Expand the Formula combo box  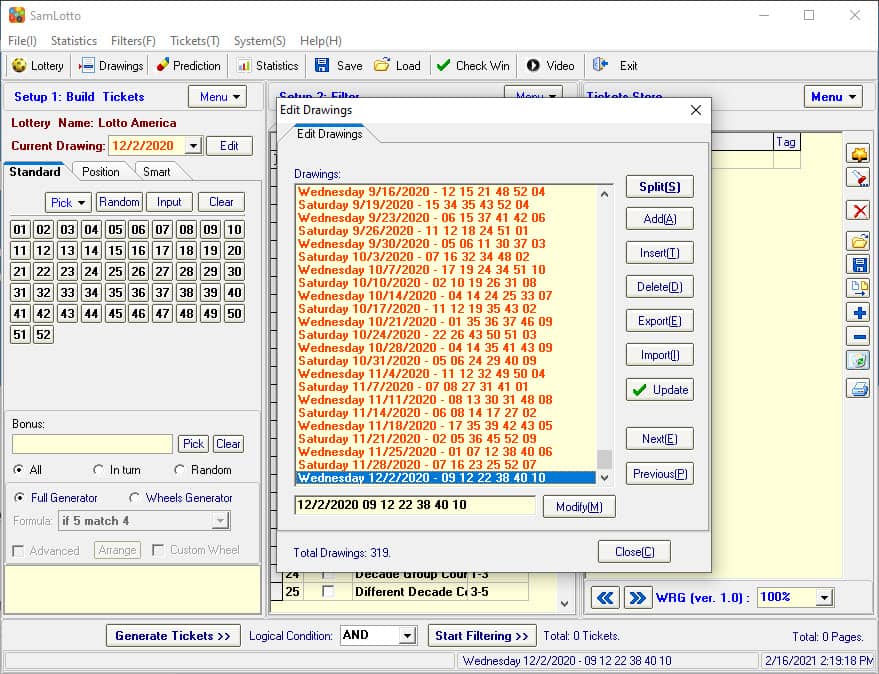tap(220, 521)
